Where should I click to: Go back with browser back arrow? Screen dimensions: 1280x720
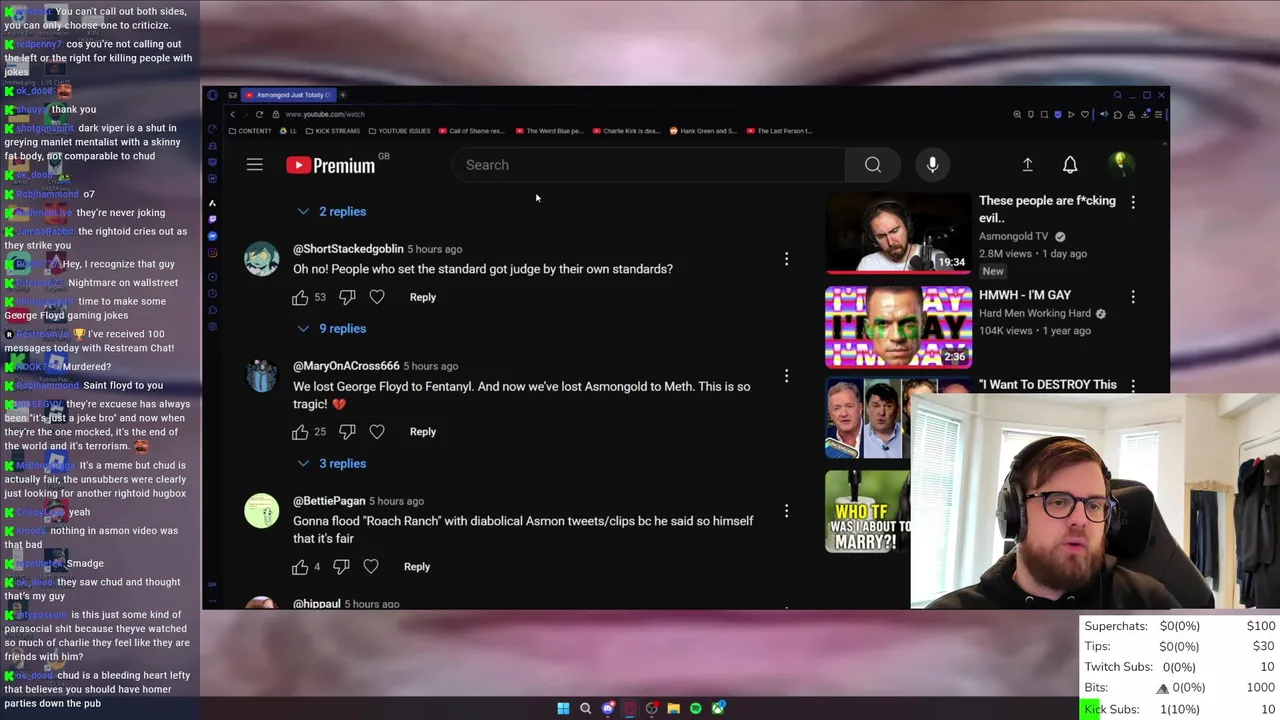tap(233, 114)
